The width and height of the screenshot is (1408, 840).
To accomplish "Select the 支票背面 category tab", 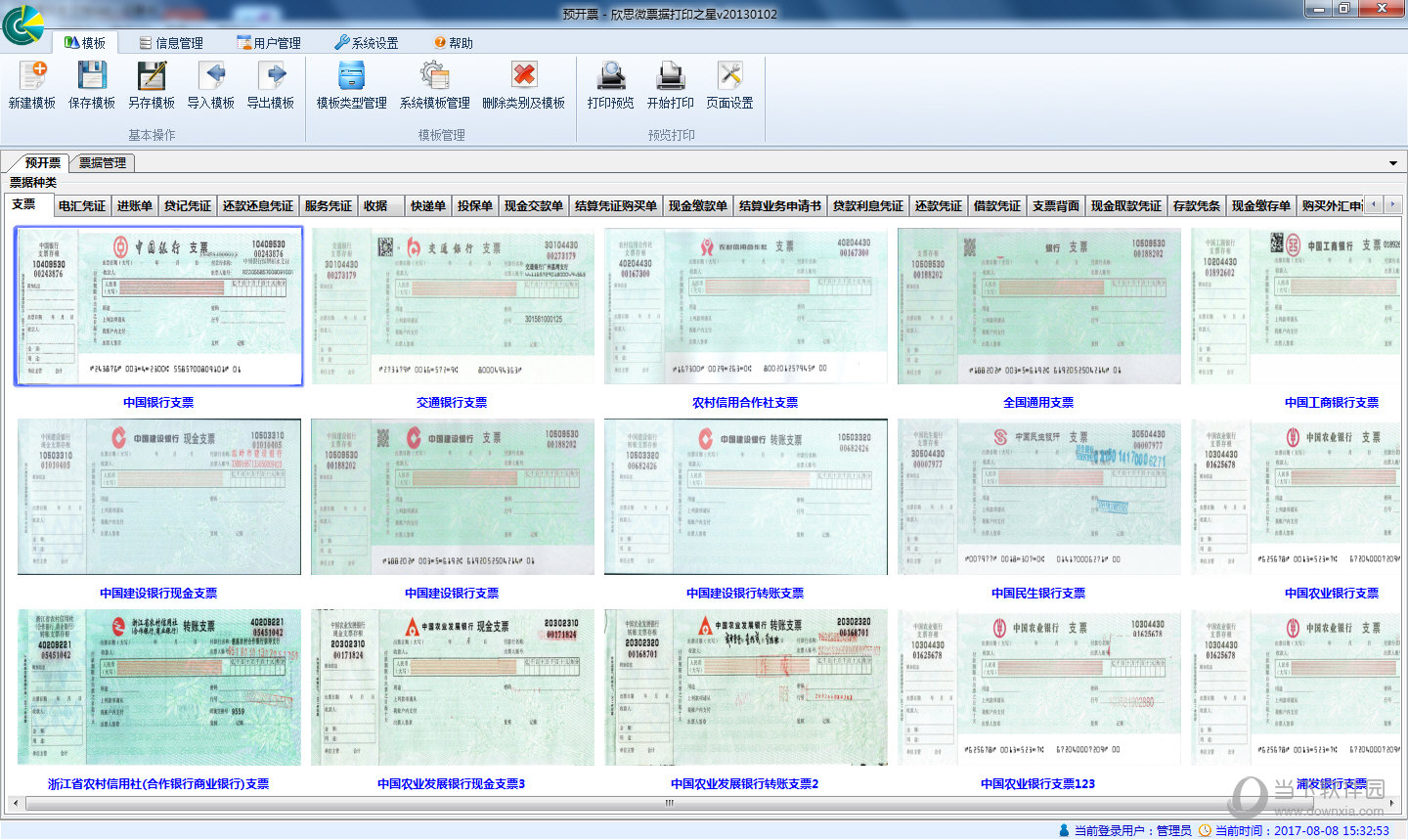I will (1056, 205).
